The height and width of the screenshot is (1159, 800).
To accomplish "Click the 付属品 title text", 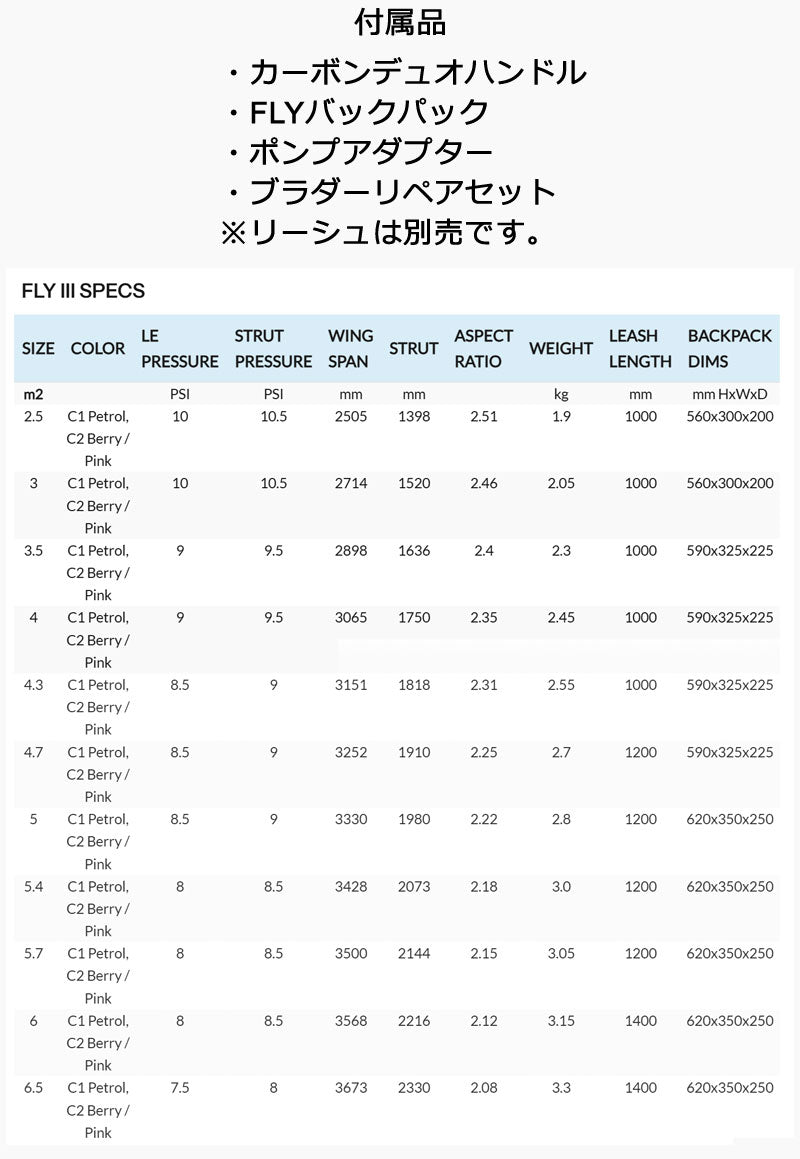I will tap(400, 23).
